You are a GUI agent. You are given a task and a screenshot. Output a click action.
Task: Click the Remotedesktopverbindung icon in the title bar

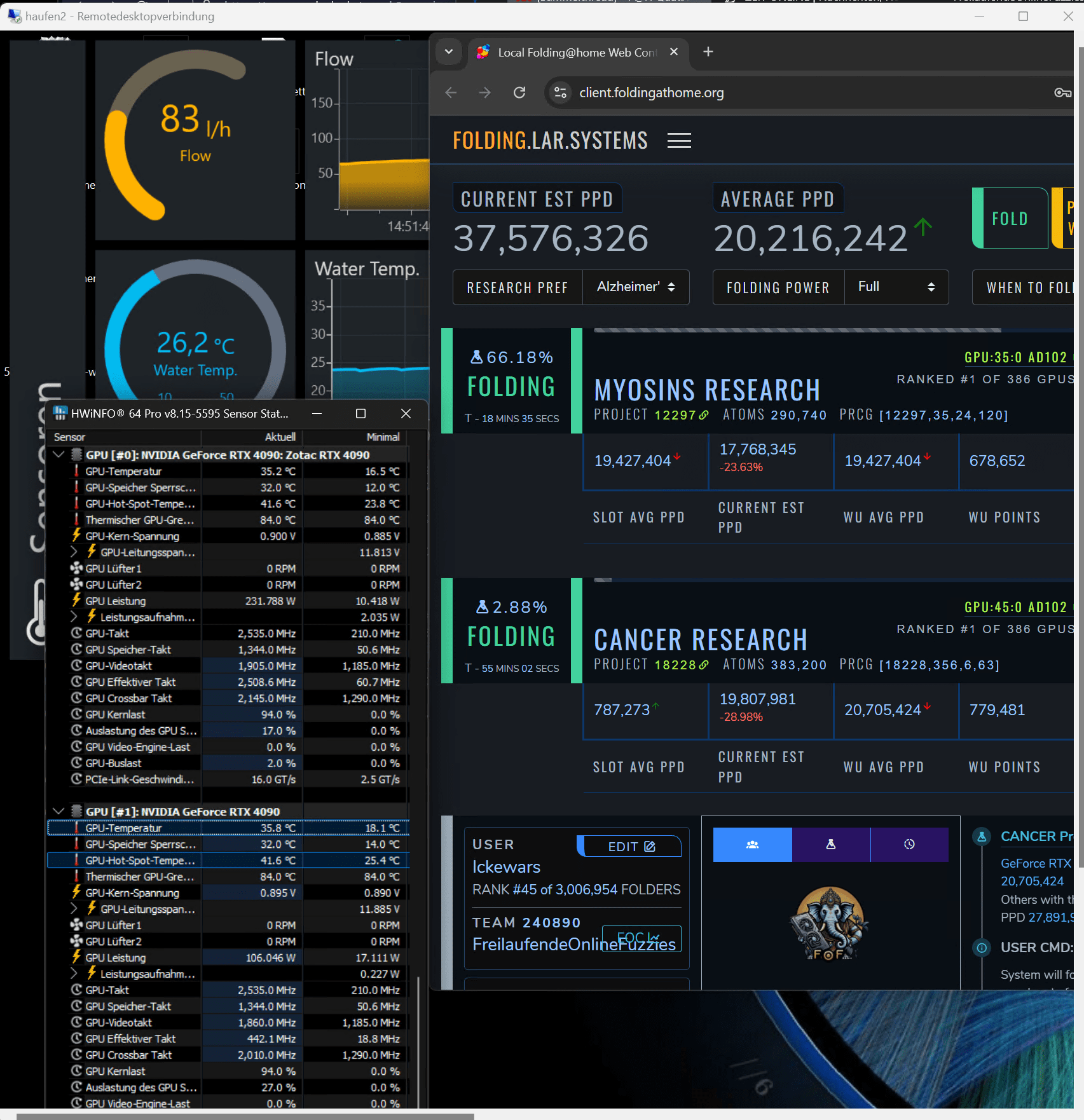pos(14,16)
